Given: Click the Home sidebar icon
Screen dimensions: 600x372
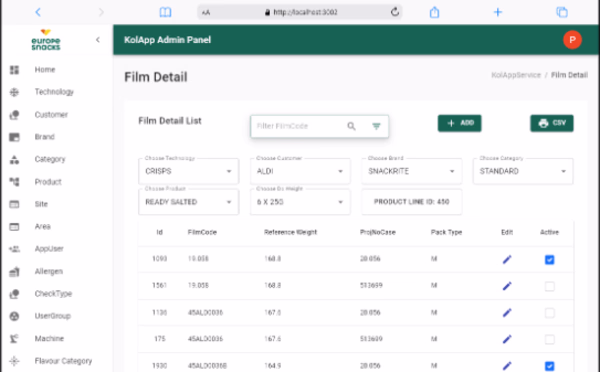Looking at the screenshot, I should click(x=14, y=70).
